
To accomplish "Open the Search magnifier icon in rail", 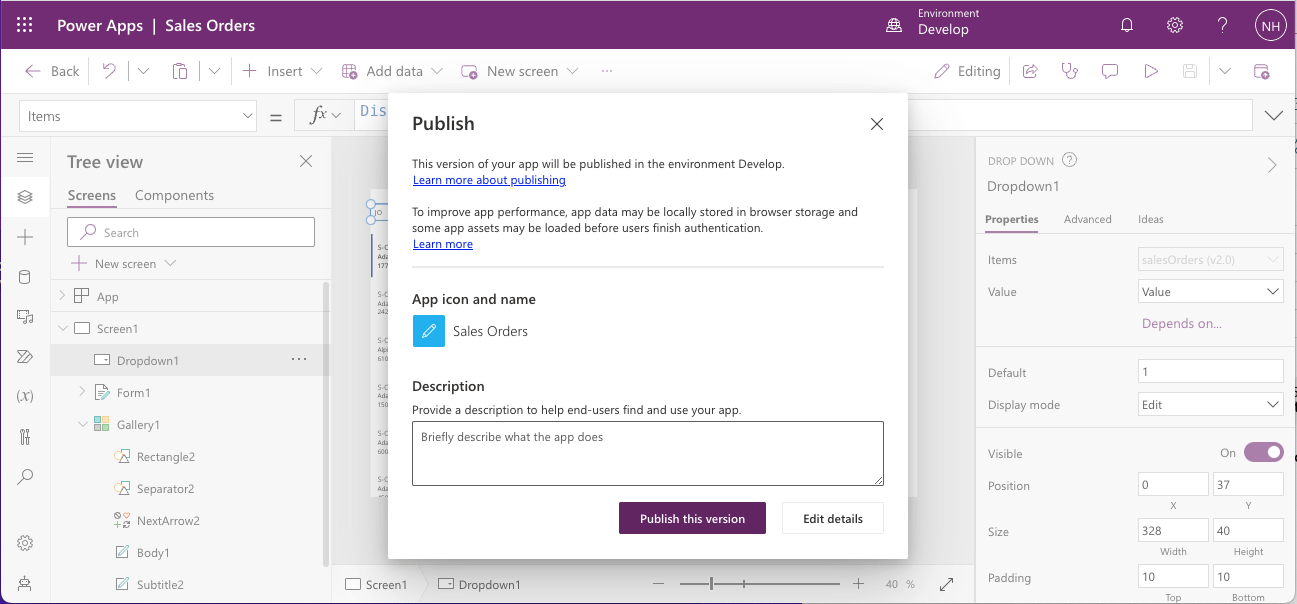I will pos(25,476).
